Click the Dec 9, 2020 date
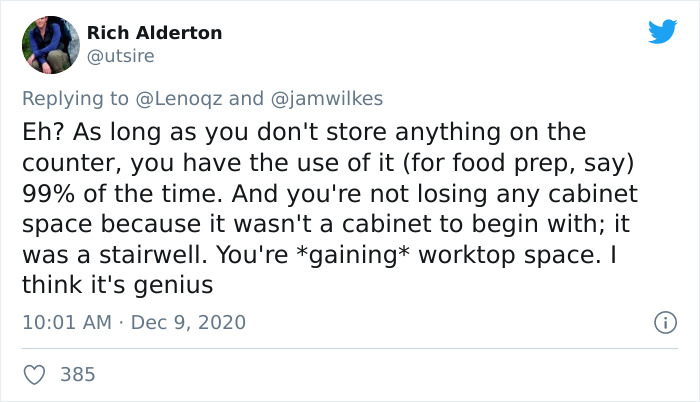The width and height of the screenshot is (700, 402). (189, 323)
